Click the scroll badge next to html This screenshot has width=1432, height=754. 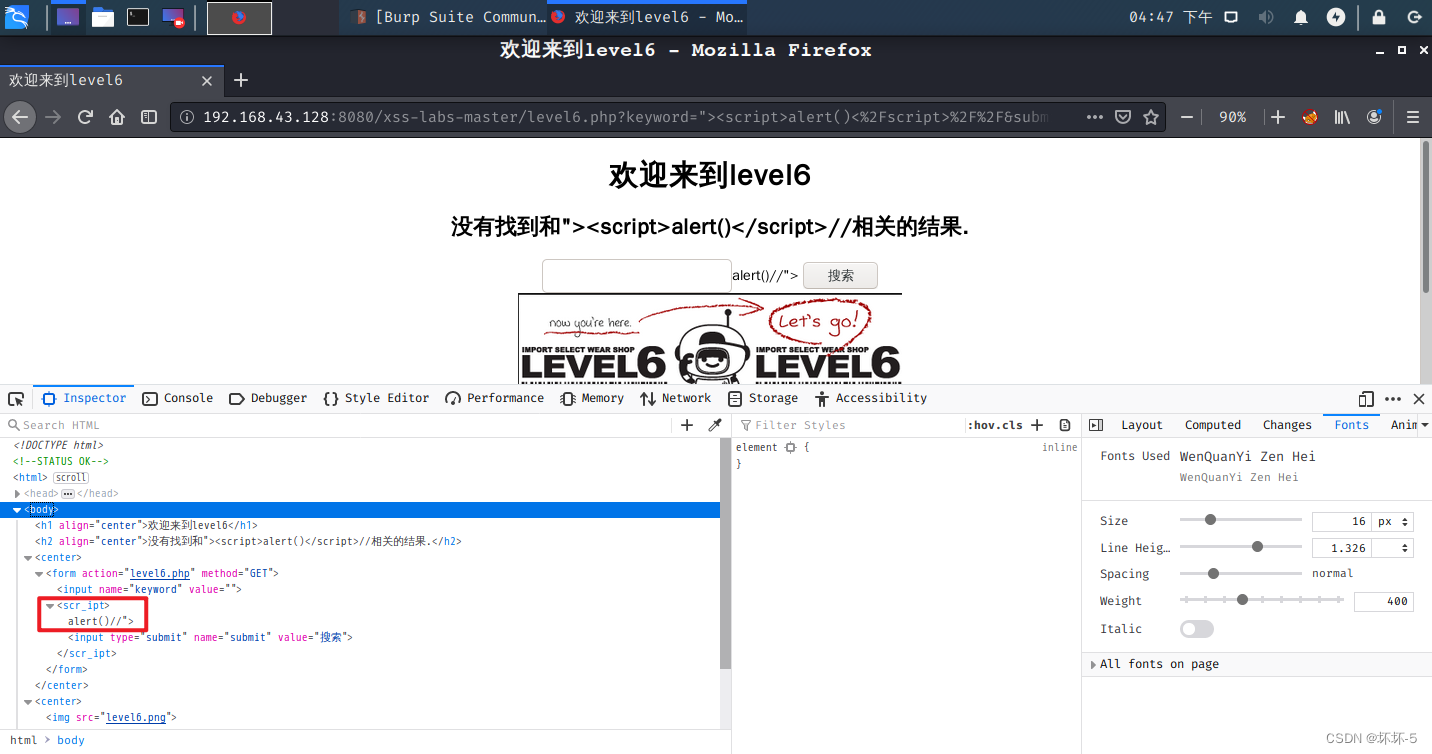point(70,477)
